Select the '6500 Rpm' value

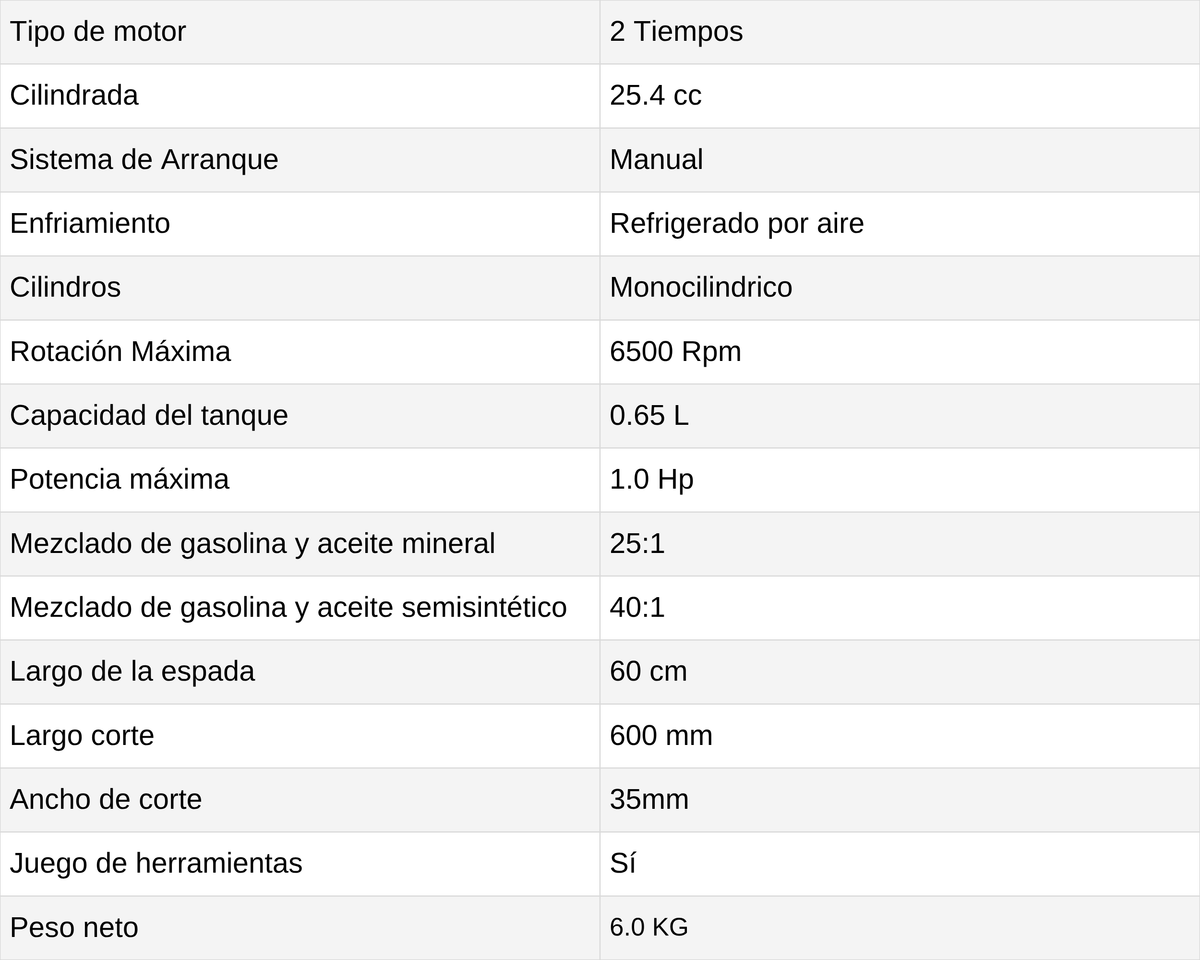pos(676,352)
